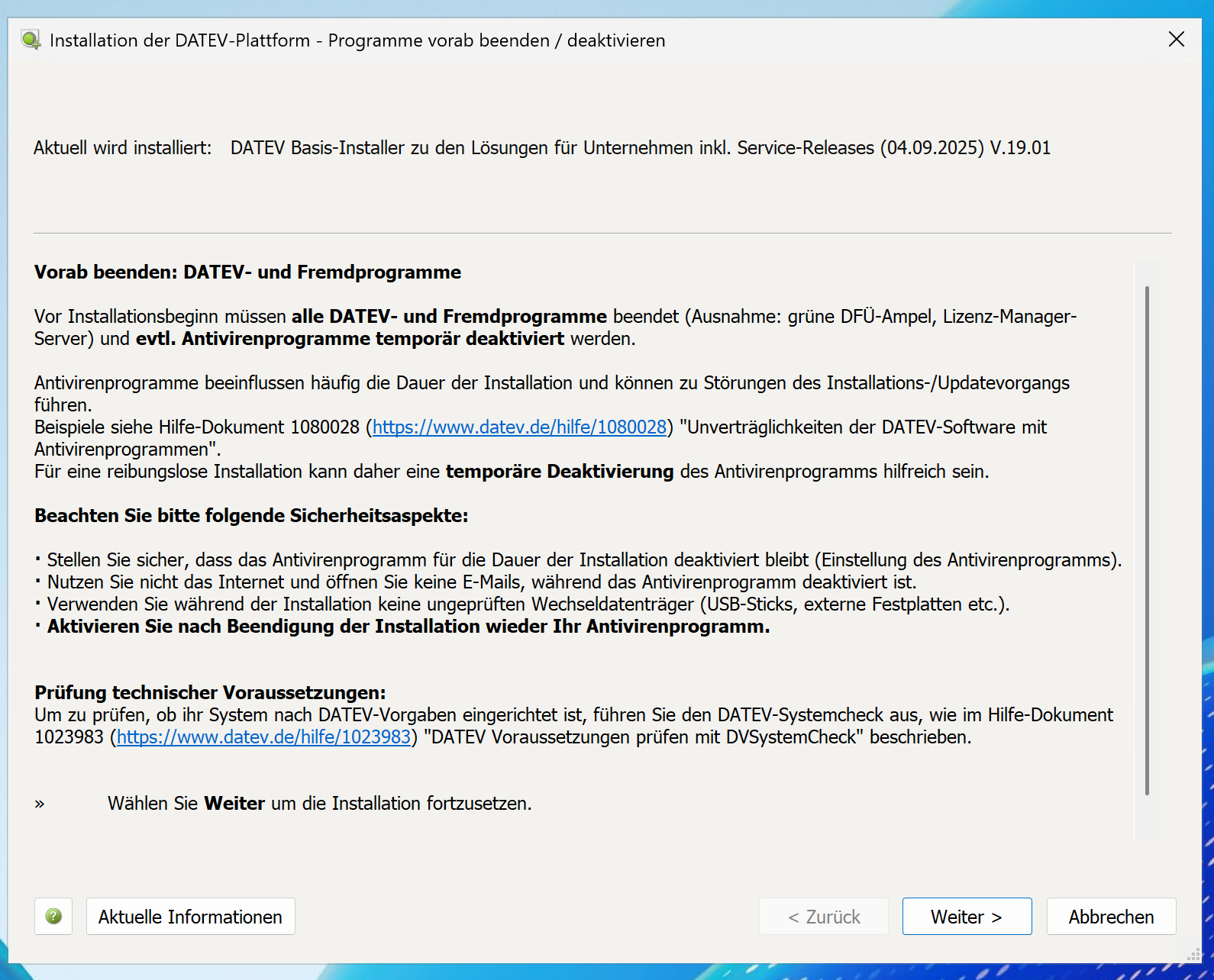Click the DATEV Basis-Installer version text
This screenshot has width=1214, height=980.
click(x=641, y=147)
